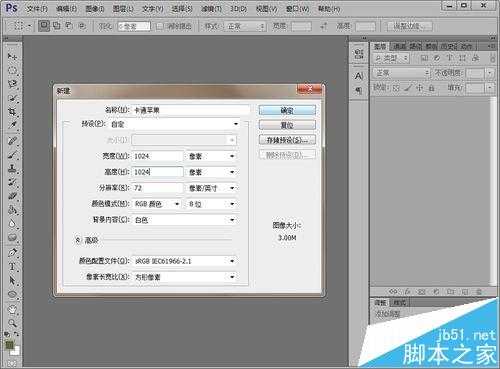Image resolution: width=500 pixels, height=369 pixels.
Task: Open the width unit 像素 dropdown
Action: 212,156
